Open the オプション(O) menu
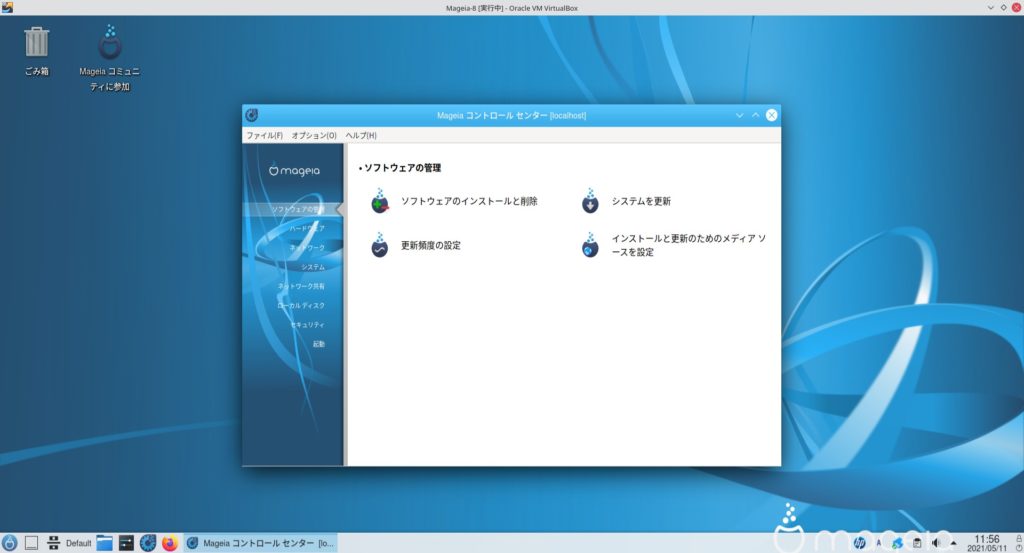This screenshot has height=553, width=1024. [x=314, y=135]
